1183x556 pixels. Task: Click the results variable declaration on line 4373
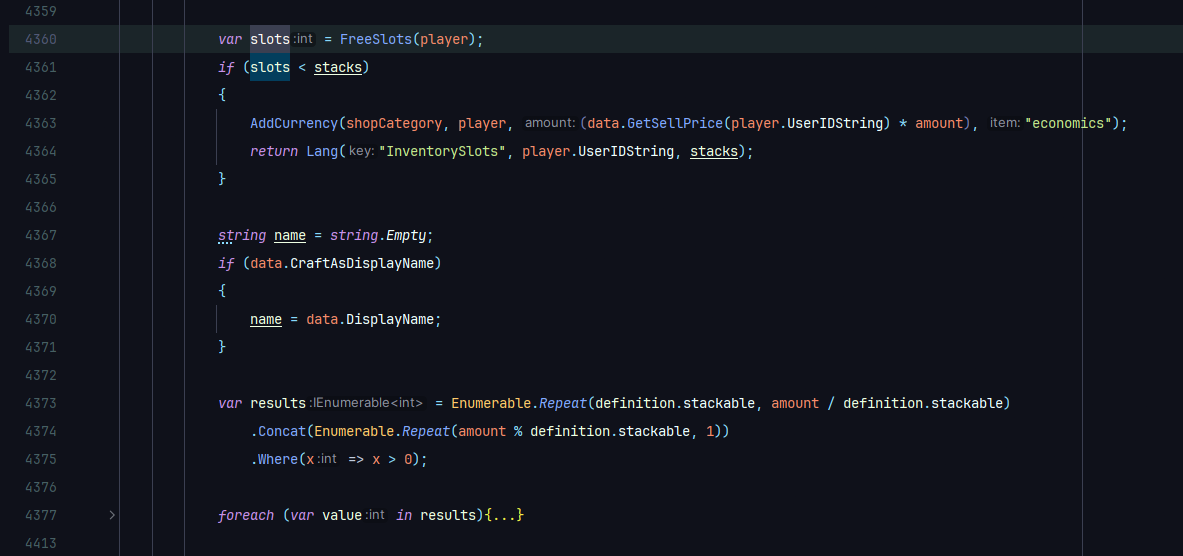coord(278,404)
